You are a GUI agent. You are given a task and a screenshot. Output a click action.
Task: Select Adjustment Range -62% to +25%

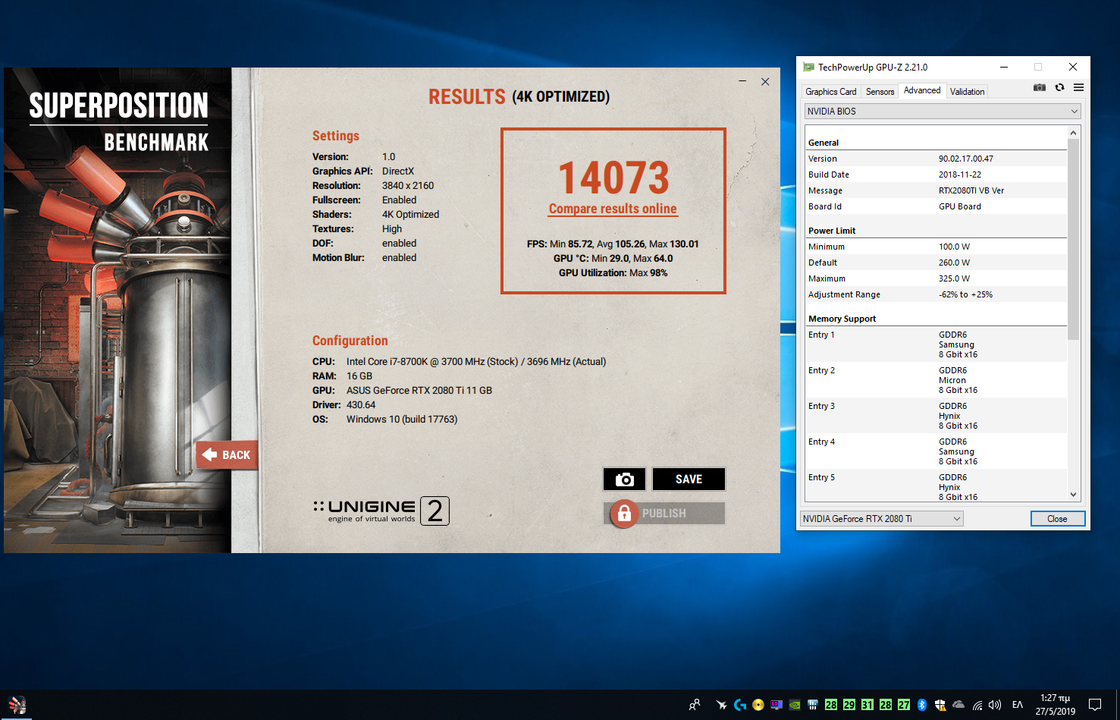[965, 294]
